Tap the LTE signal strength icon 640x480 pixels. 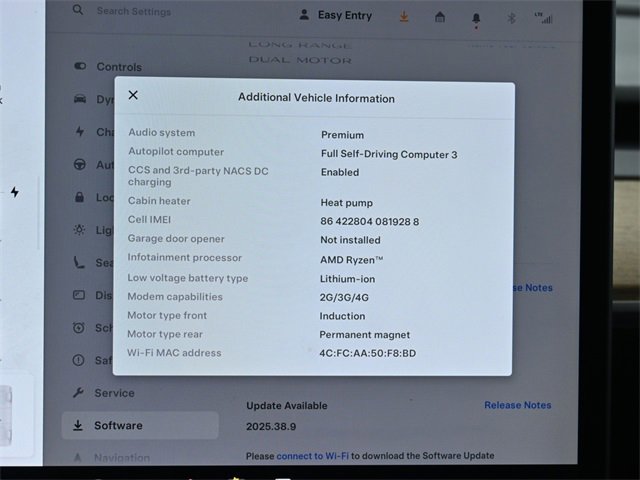(544, 18)
